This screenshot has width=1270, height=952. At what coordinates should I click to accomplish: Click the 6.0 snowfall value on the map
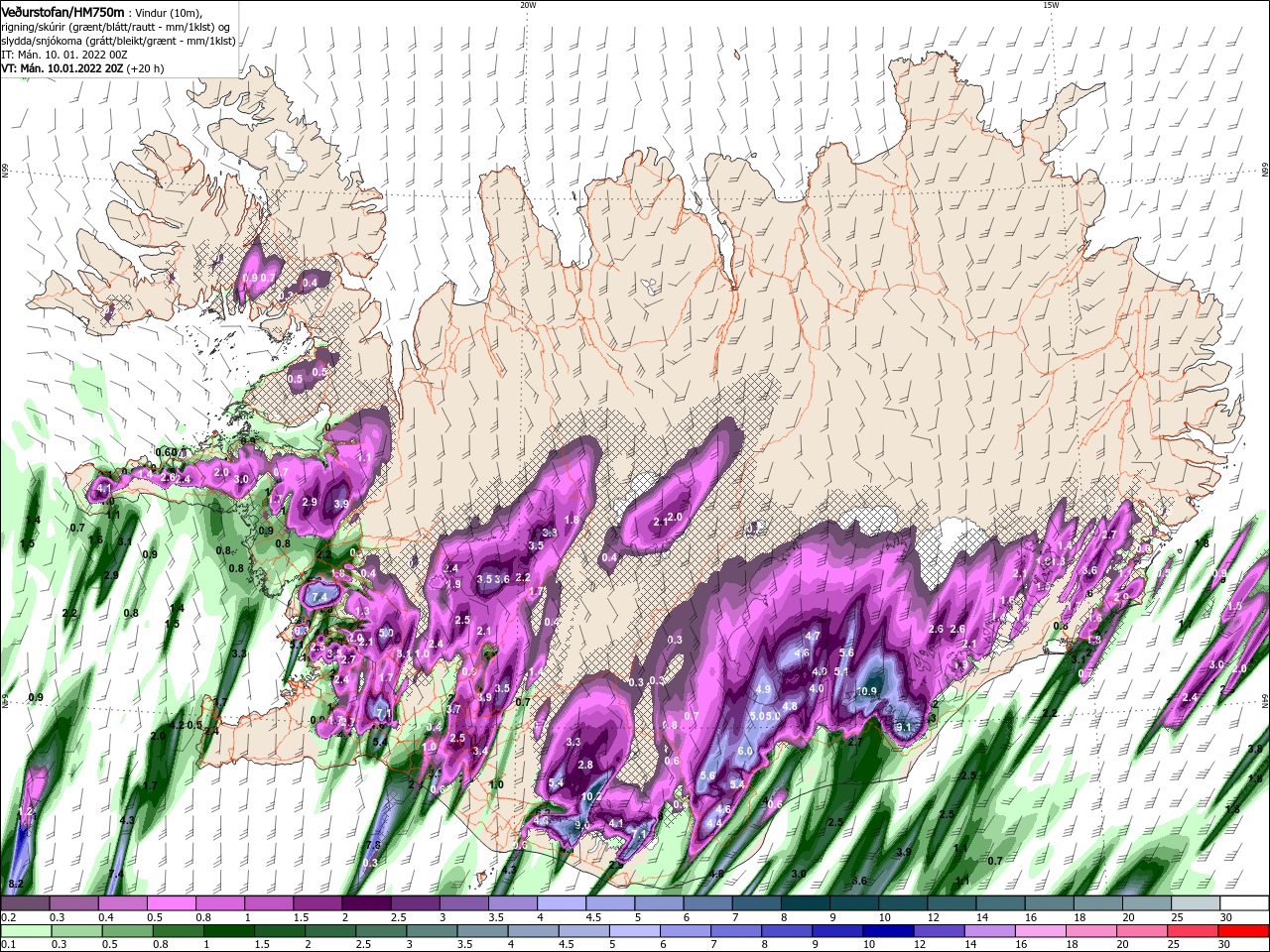pos(745,752)
